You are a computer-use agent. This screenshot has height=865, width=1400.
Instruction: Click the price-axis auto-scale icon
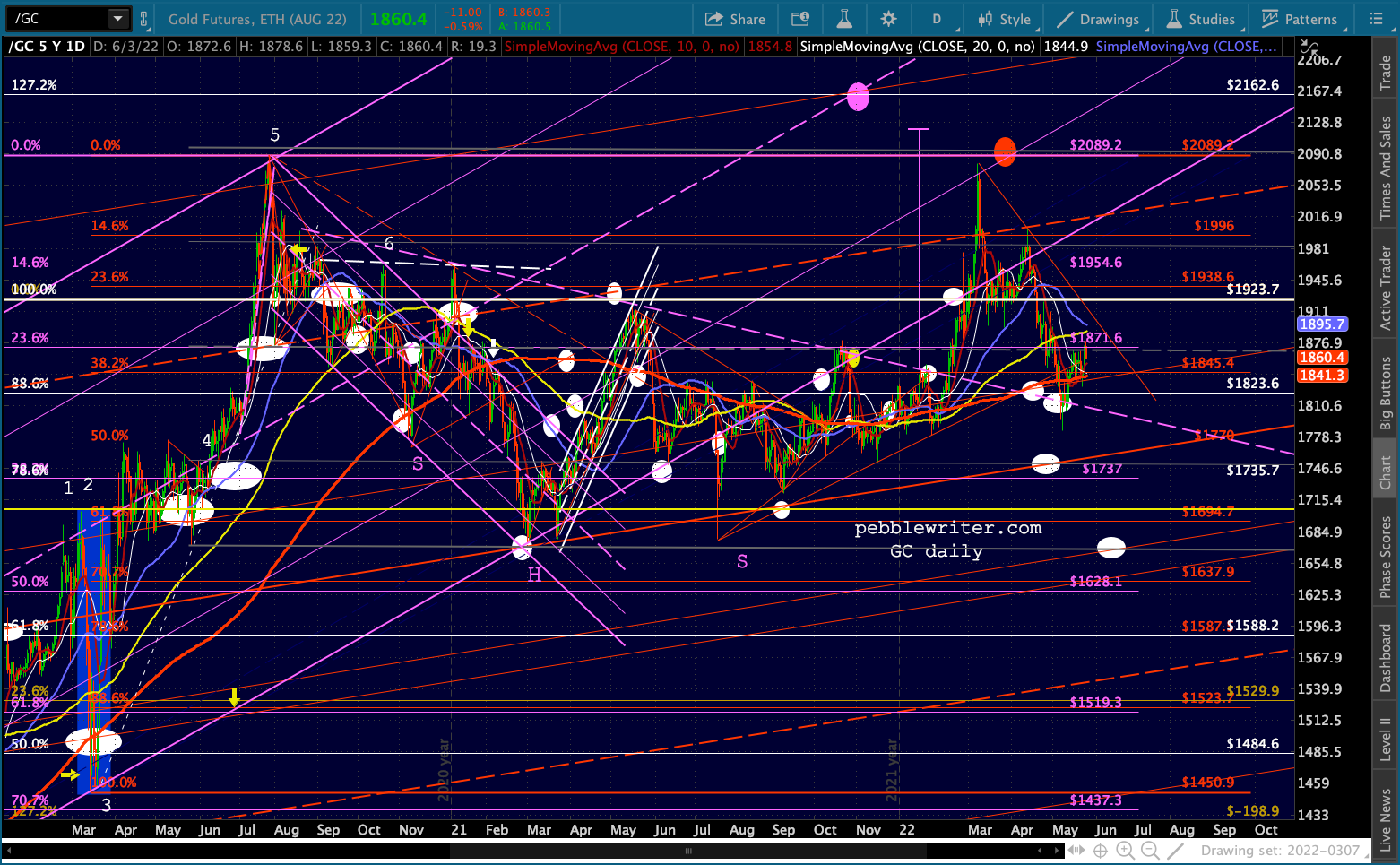(x=1309, y=46)
